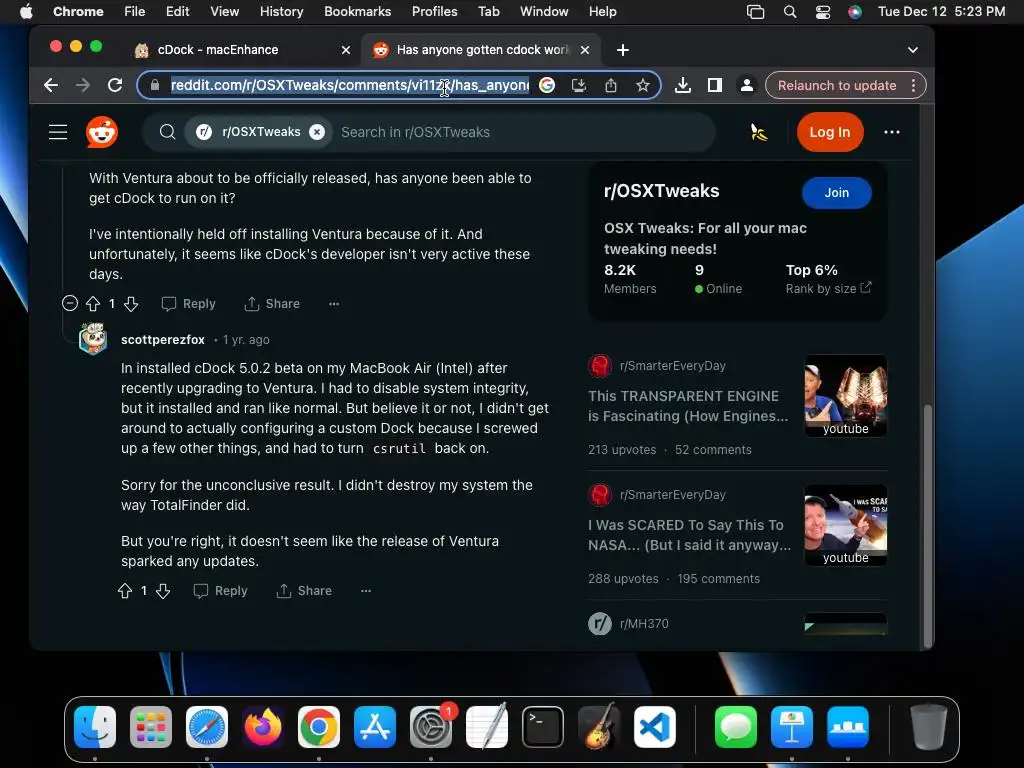1024x768 pixels.
Task: Click the r/OSXTweaks sidebar title
Action: pyautogui.click(x=662, y=191)
